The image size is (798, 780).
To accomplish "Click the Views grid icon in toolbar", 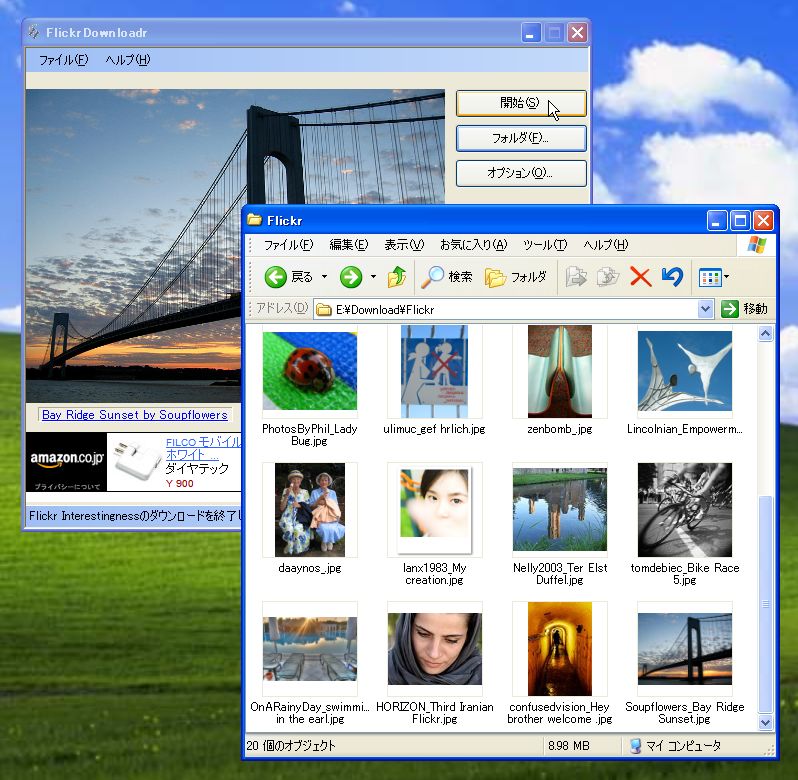I will tap(710, 278).
